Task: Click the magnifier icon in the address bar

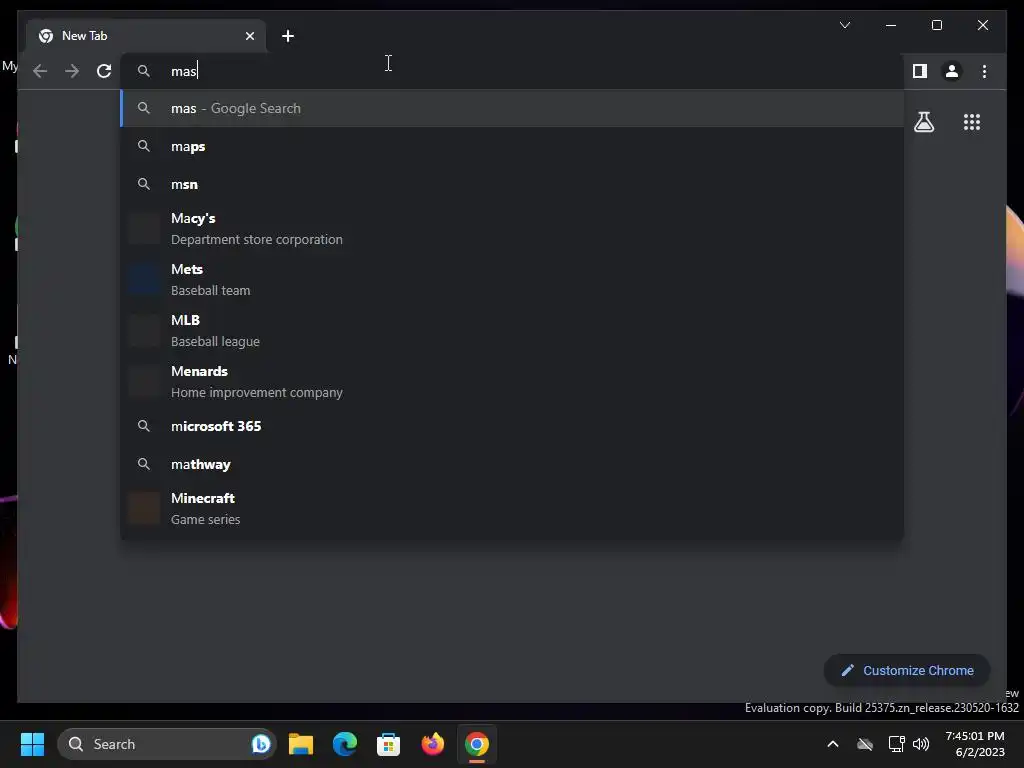Action: pyautogui.click(x=144, y=71)
